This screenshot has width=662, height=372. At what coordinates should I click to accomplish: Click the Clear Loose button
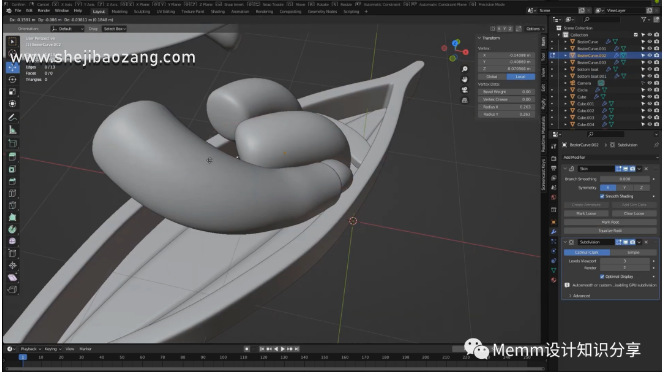(634, 214)
